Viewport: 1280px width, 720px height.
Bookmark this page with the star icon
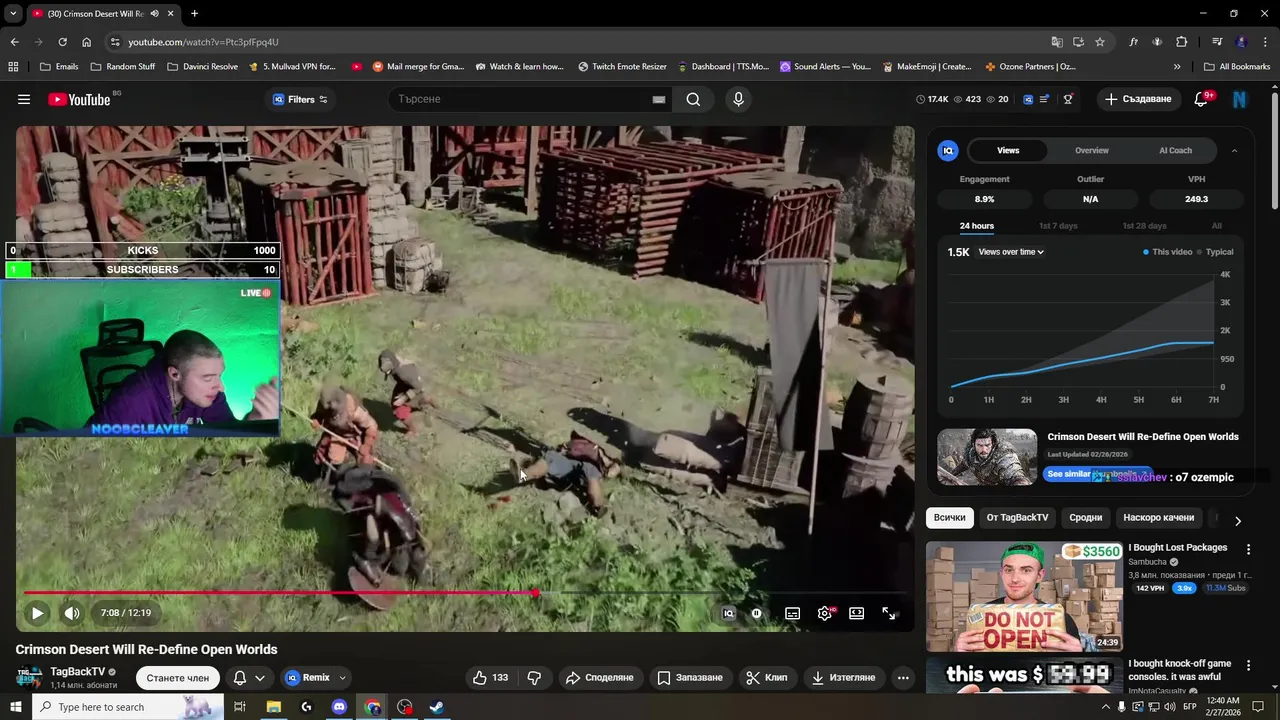(1100, 42)
